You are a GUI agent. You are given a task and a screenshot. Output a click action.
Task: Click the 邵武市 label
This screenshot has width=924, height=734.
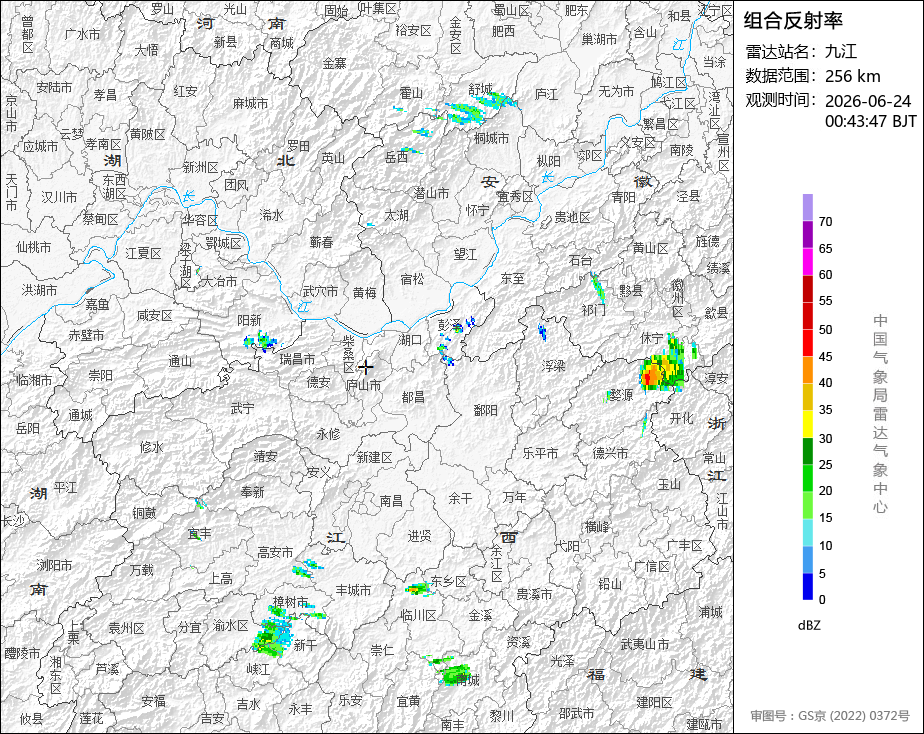pos(577,713)
